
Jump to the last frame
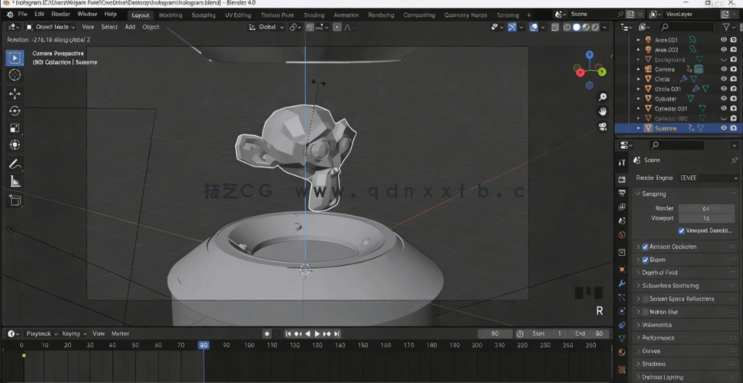tap(337, 334)
